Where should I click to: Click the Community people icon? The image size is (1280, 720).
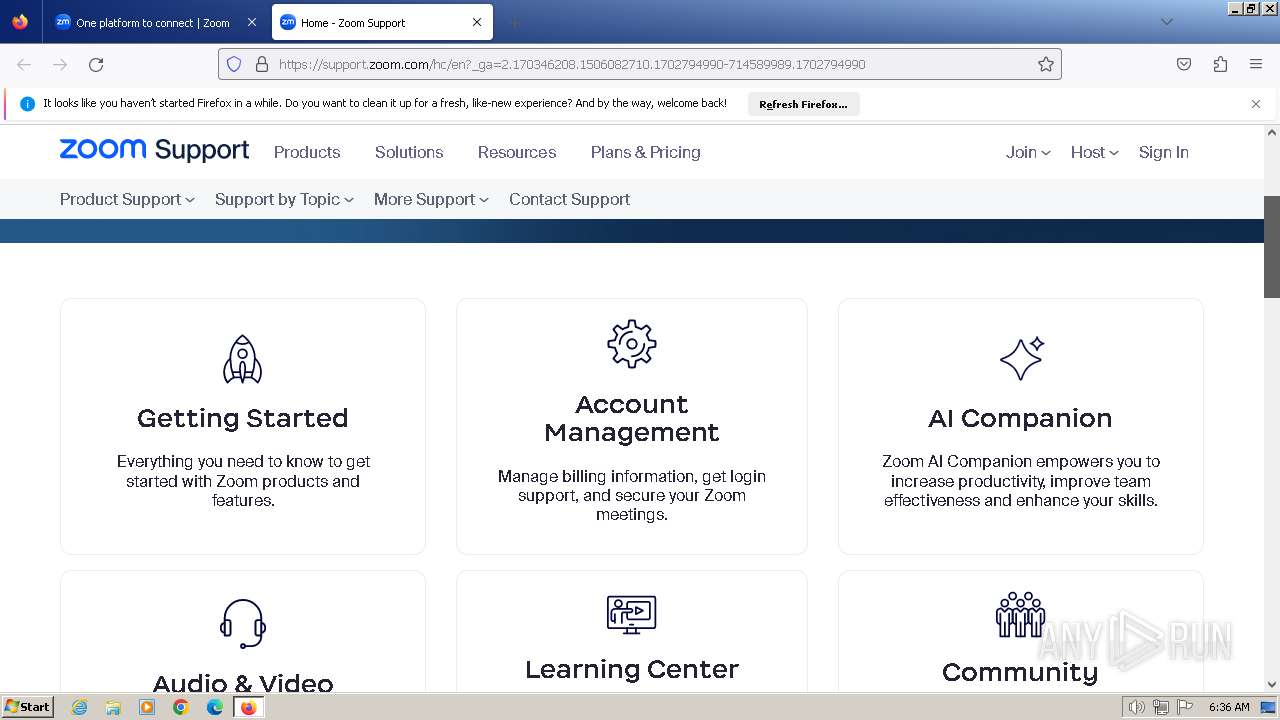1020,614
